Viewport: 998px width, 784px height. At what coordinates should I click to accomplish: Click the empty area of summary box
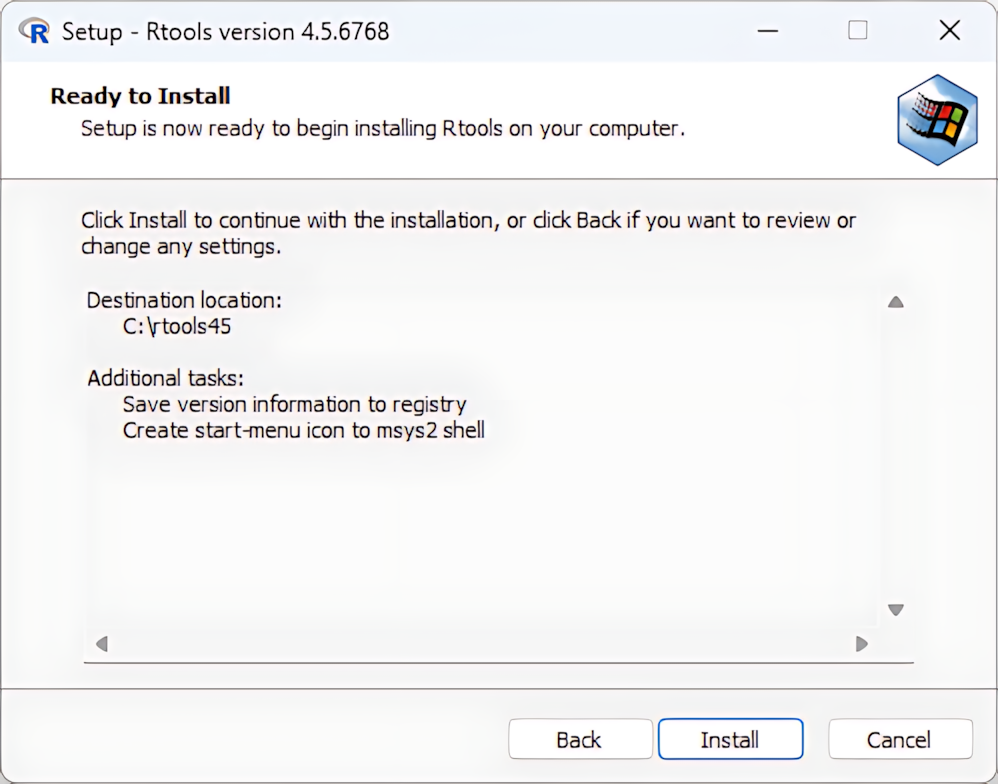(x=480, y=540)
